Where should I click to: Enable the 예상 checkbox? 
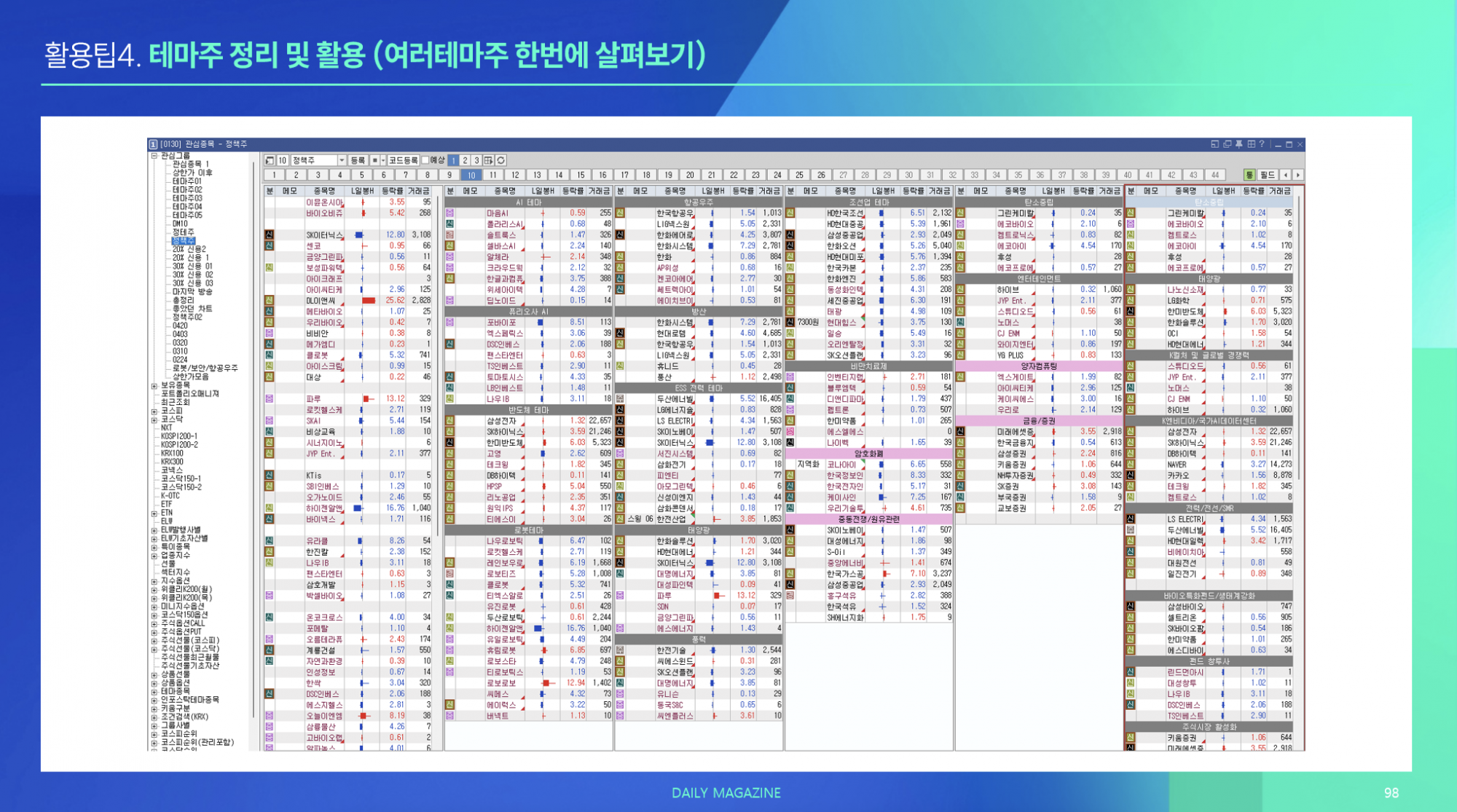pos(425,160)
